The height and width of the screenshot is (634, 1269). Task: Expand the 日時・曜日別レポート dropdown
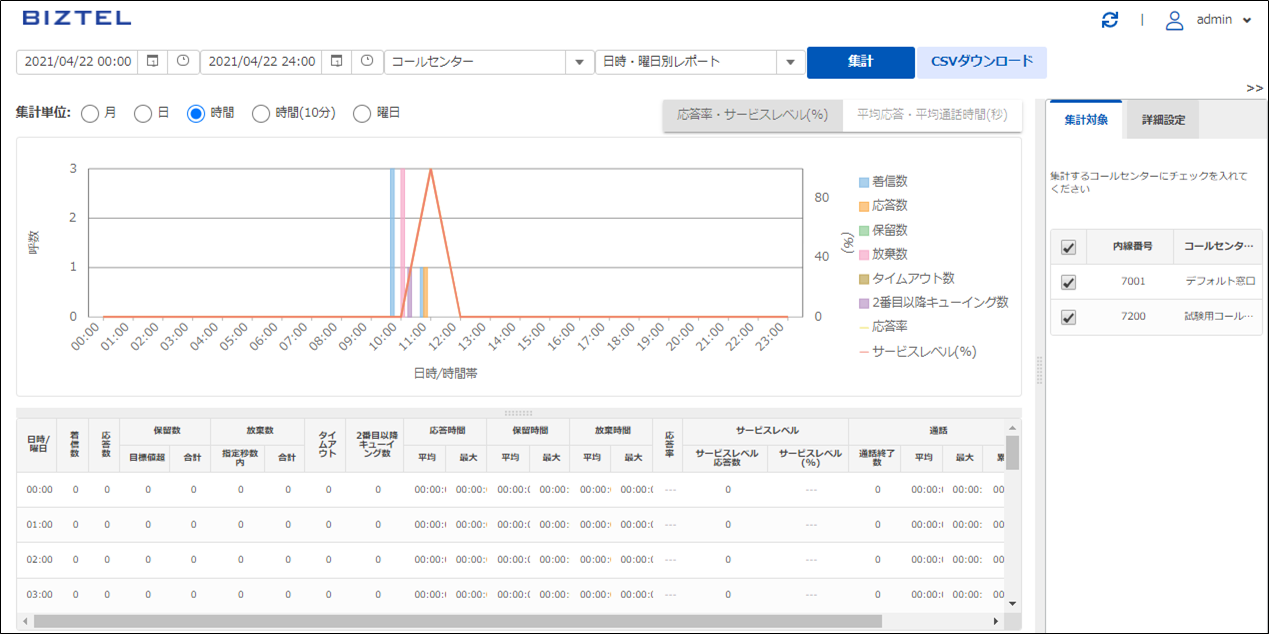coord(790,62)
